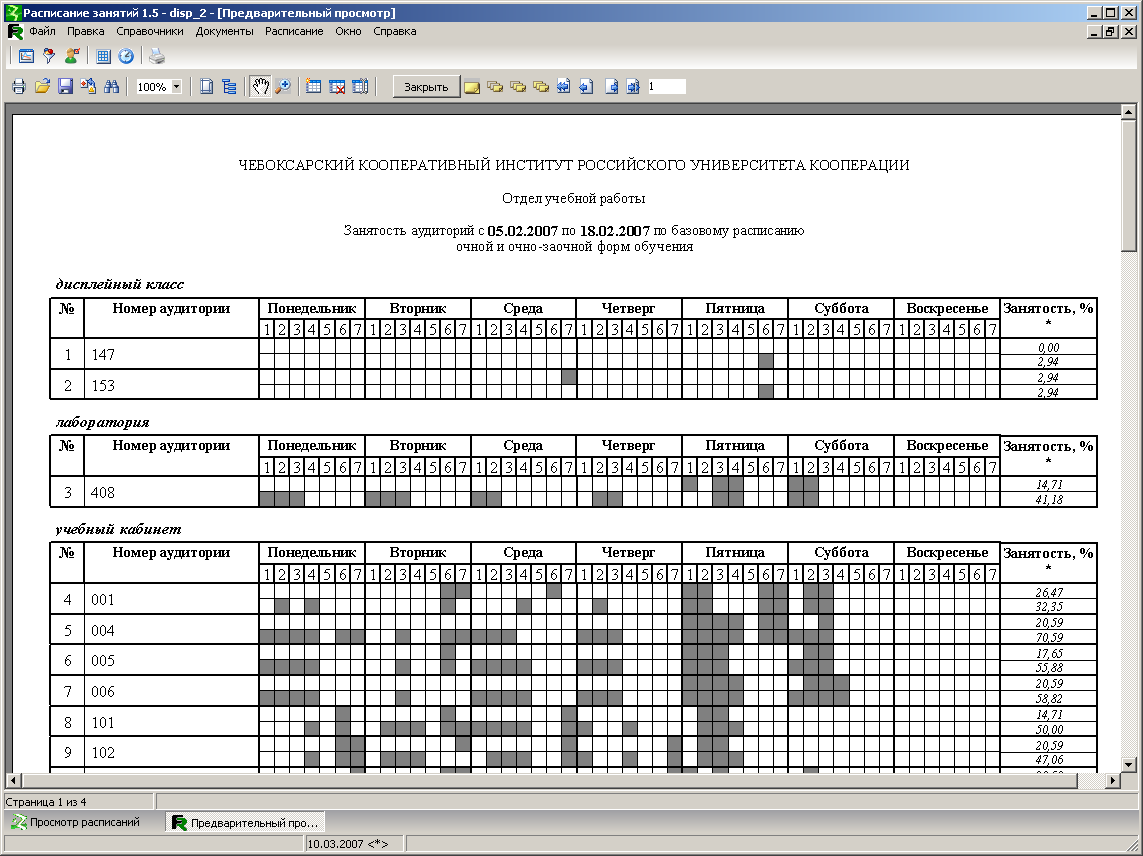Go to the next page icon
Screen dimensions: 1143x856
pos(612,87)
